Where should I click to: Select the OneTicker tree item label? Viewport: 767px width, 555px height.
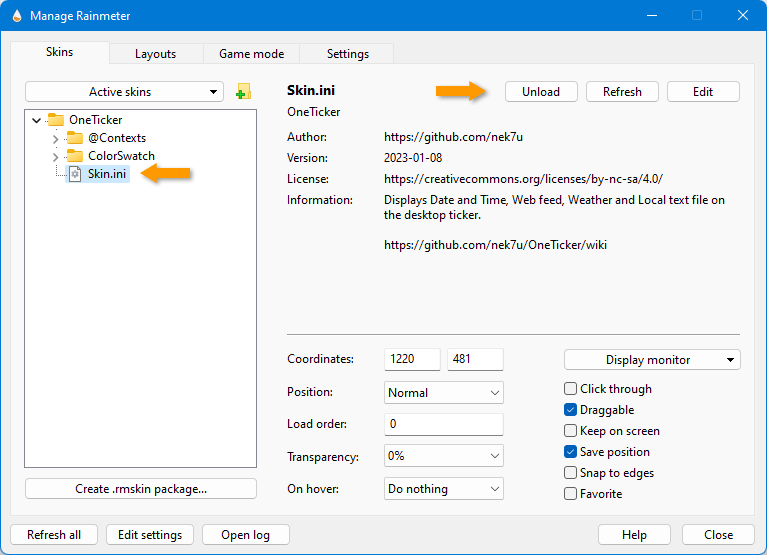(95, 120)
